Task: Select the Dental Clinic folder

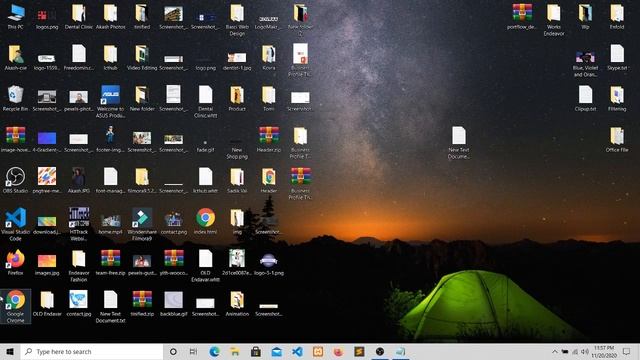Action: coord(79,17)
